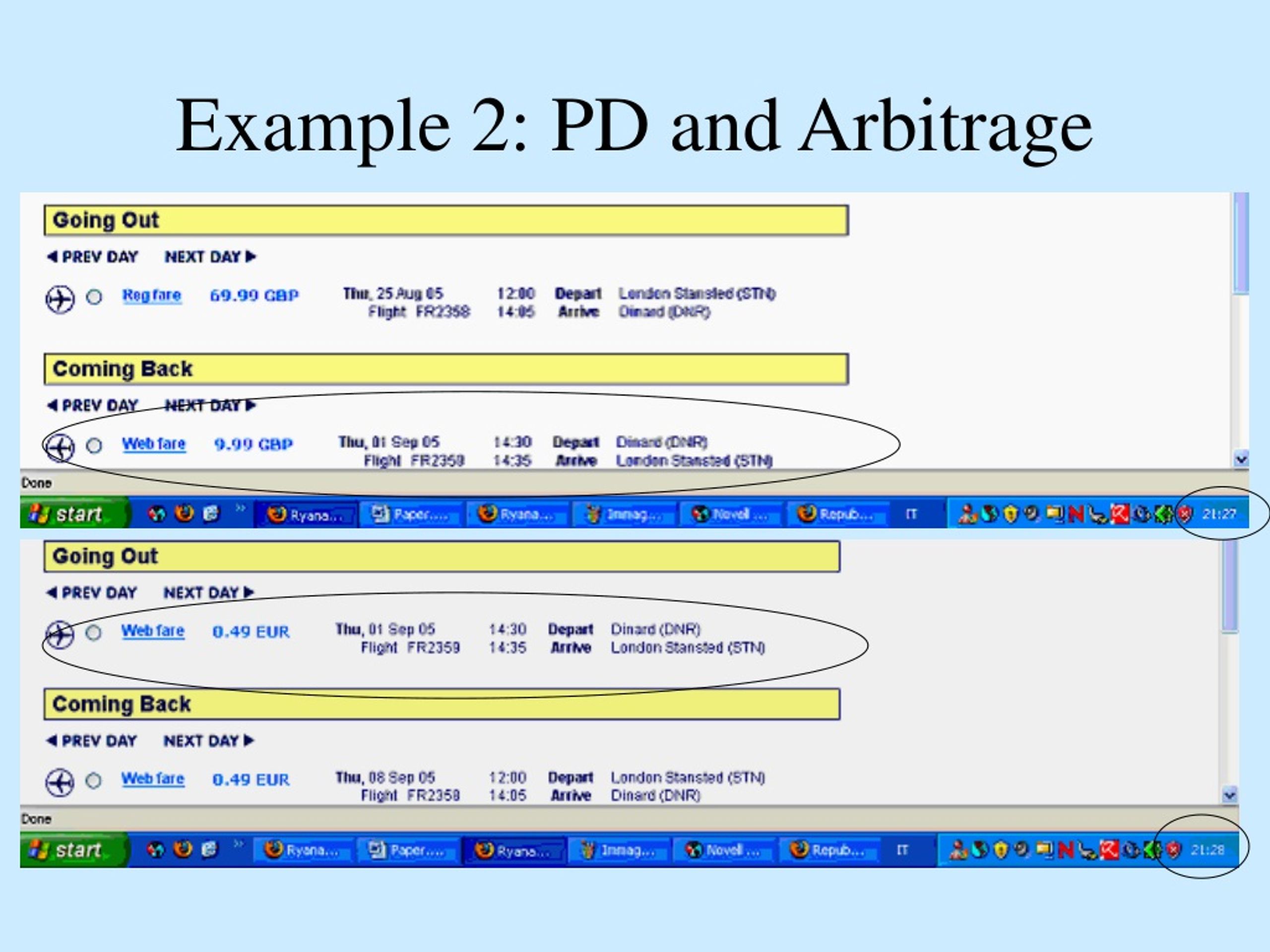Click the 21:28 taskbar clock
This screenshot has height=952, width=1270.
(1207, 850)
